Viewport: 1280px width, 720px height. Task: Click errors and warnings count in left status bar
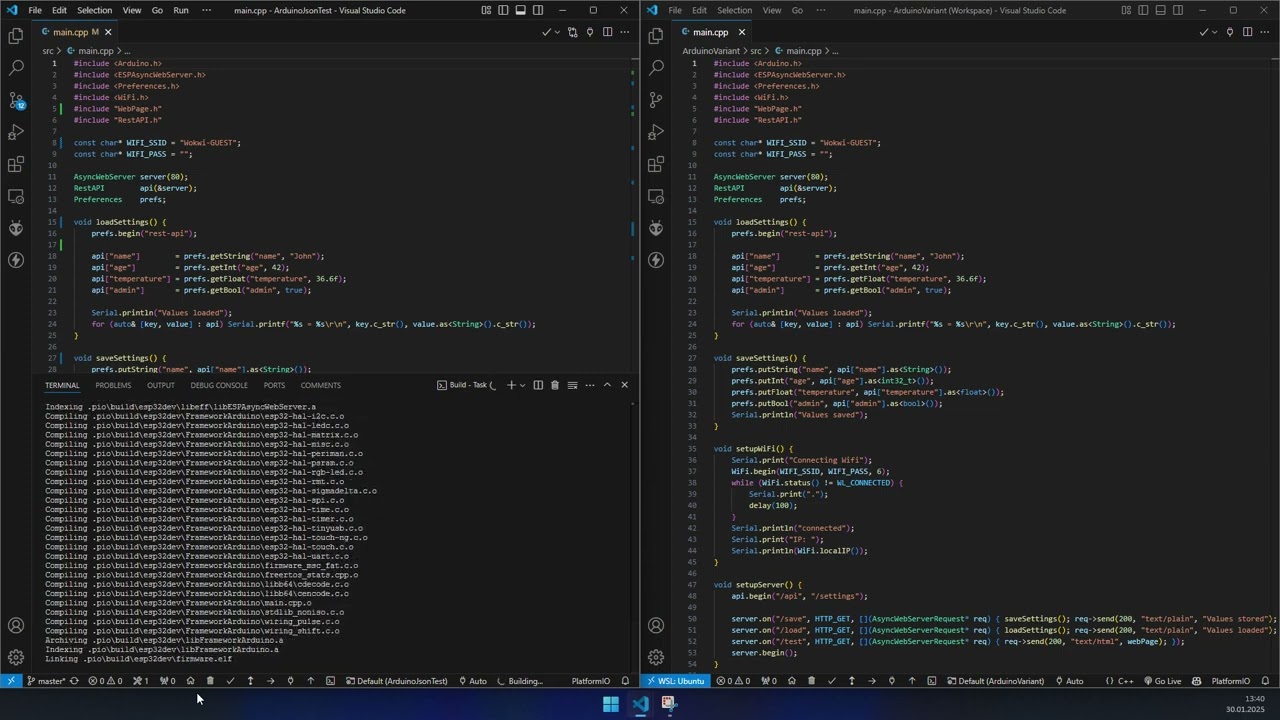point(105,681)
